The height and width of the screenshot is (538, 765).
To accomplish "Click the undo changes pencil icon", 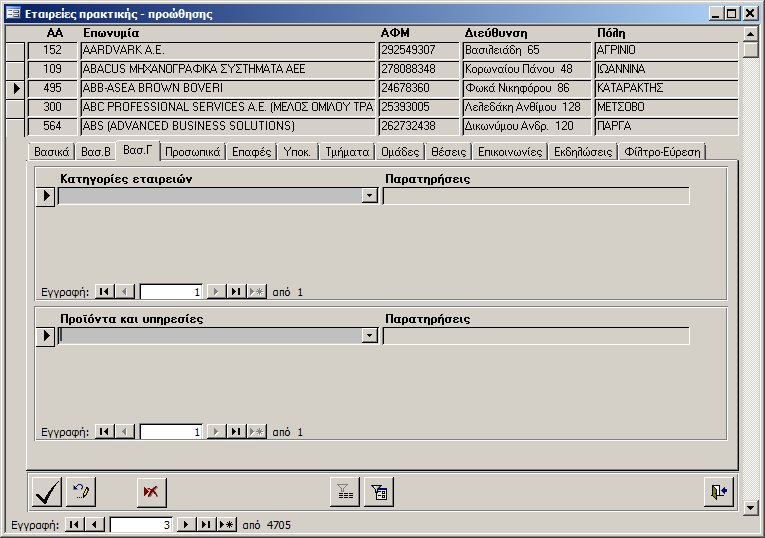I will [x=81, y=492].
